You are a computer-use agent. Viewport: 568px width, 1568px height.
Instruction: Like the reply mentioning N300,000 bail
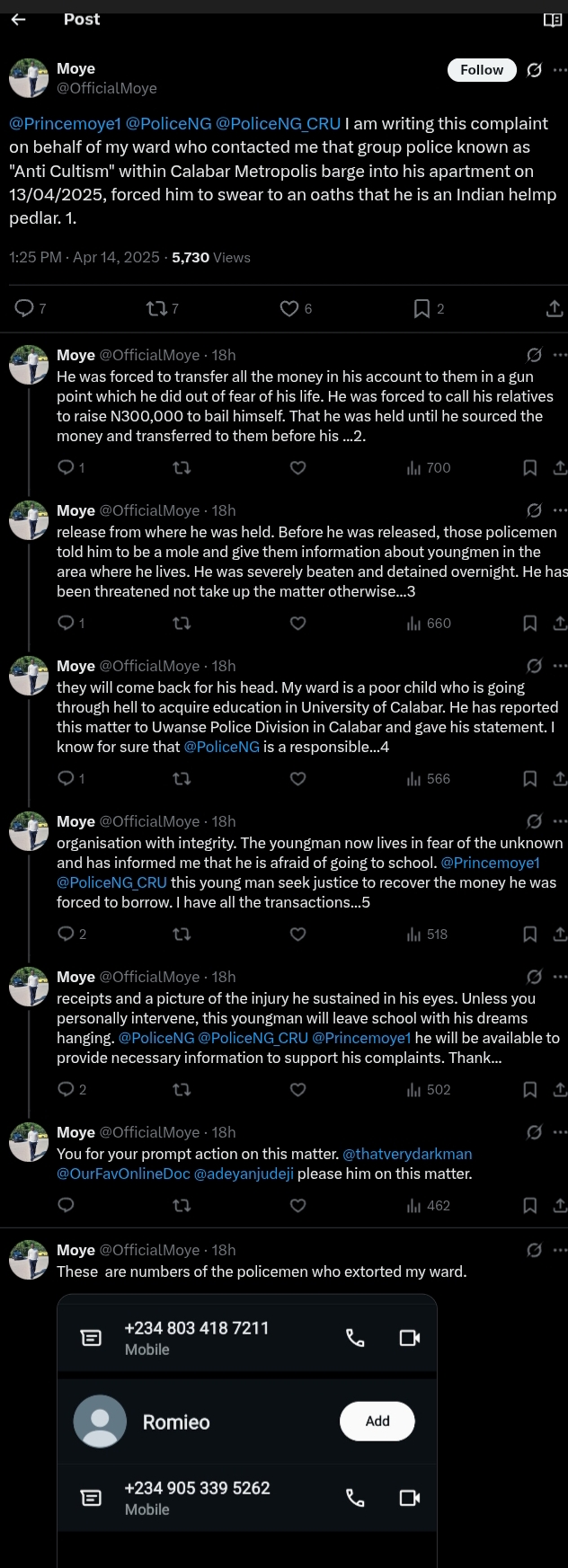point(298,467)
